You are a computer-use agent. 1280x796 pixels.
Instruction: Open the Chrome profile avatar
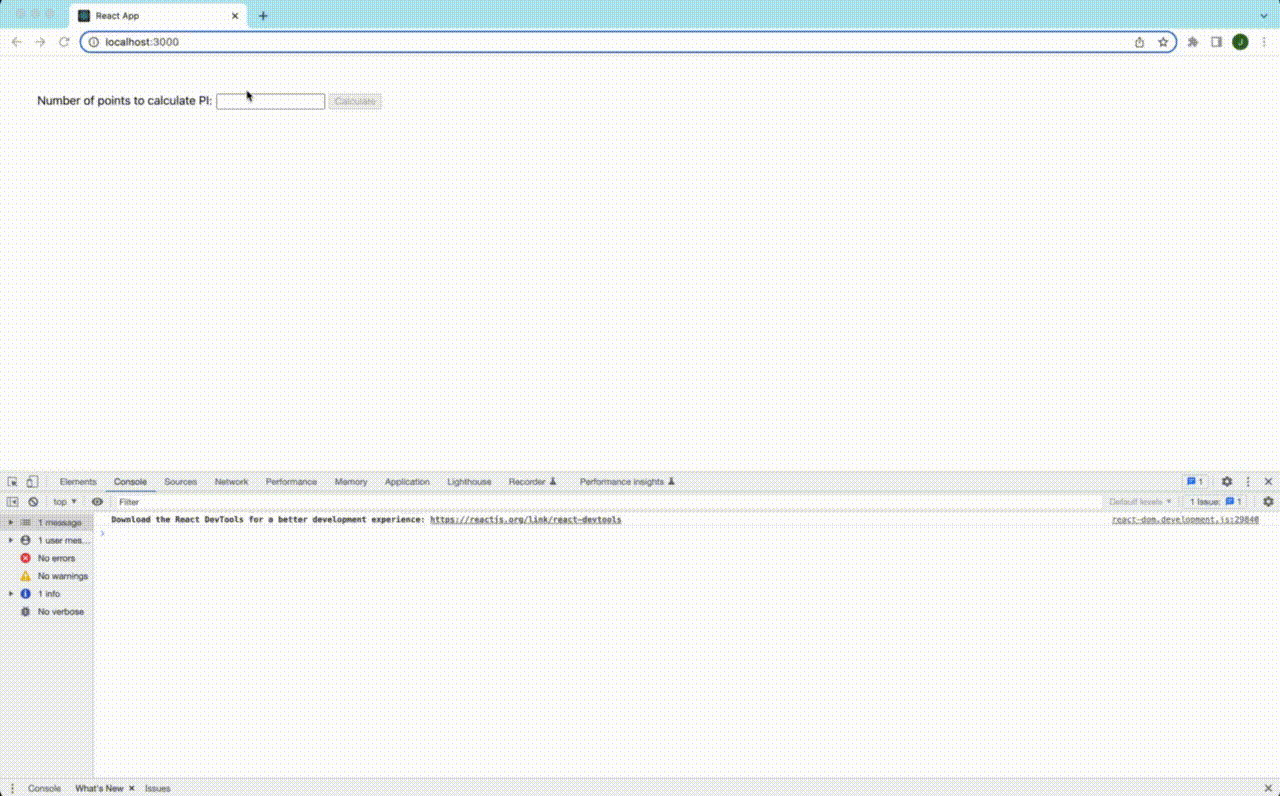pos(1240,42)
